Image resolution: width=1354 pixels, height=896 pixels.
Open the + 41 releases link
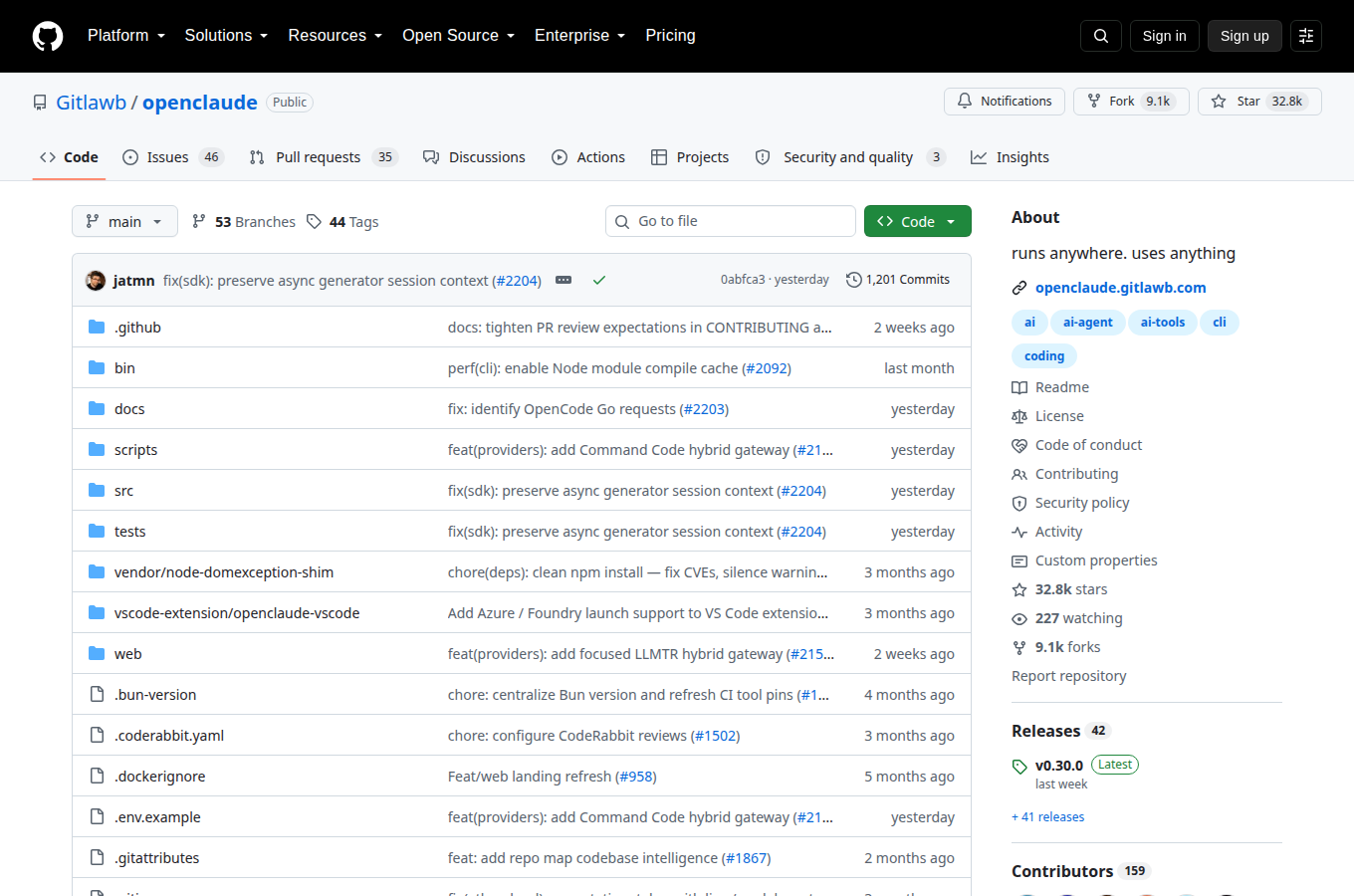(x=1048, y=817)
